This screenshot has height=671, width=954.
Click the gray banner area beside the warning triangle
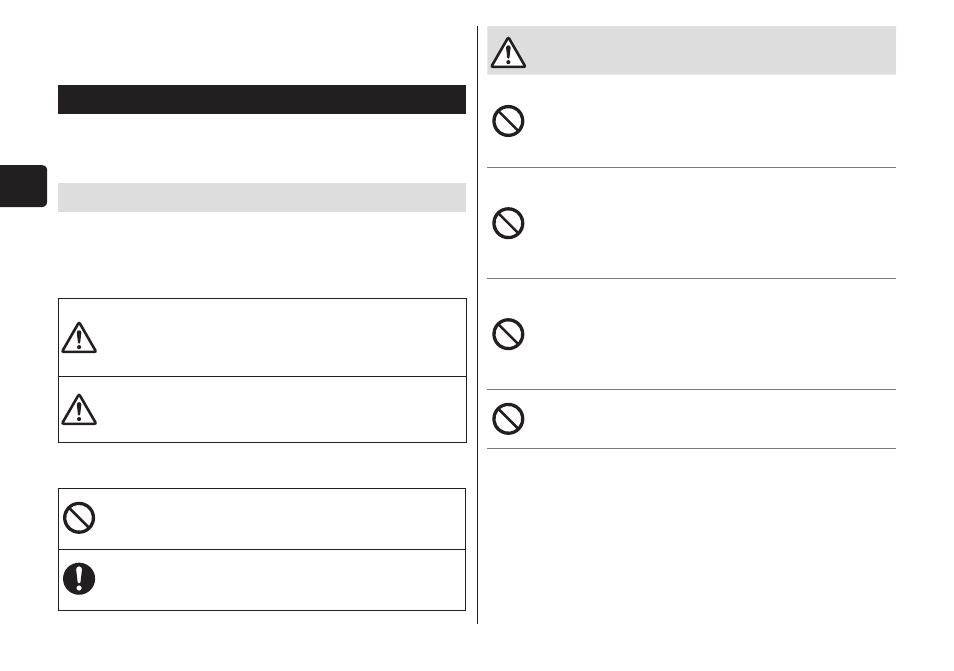[x=712, y=50]
